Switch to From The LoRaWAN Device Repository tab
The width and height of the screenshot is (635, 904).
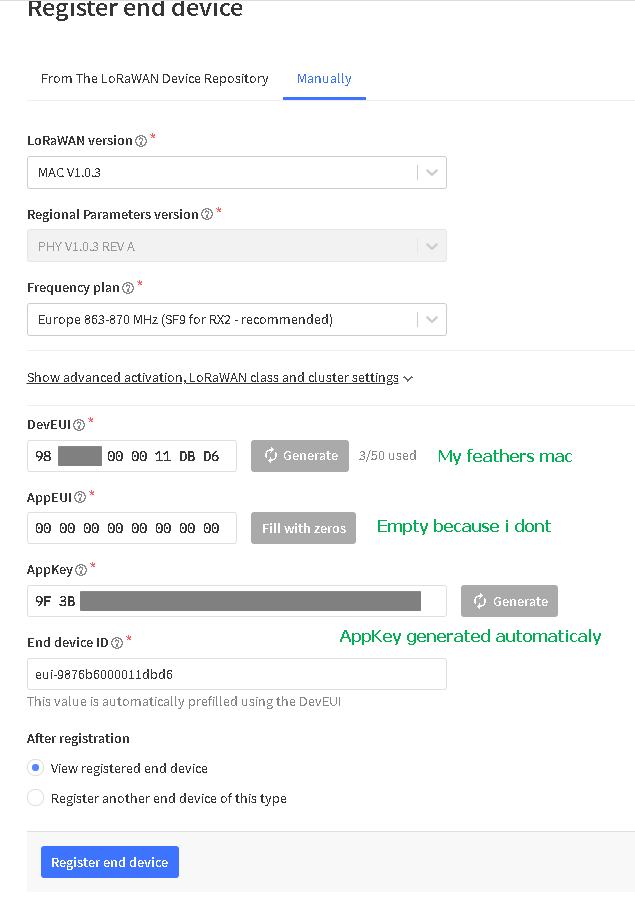point(155,78)
